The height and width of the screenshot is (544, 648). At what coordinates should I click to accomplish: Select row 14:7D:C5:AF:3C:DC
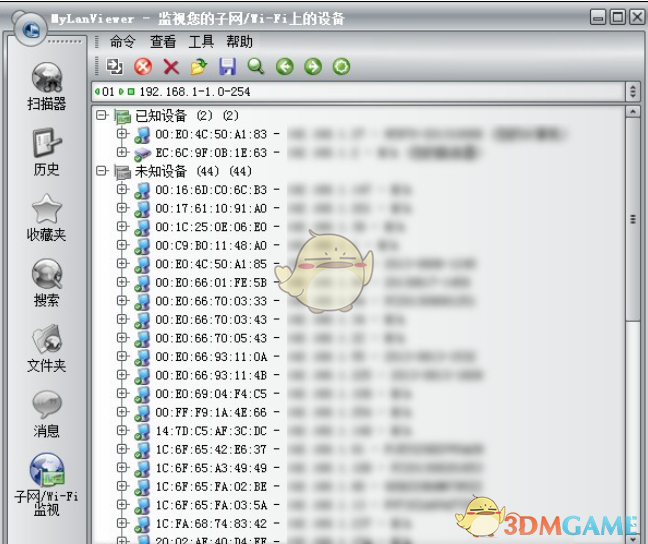point(211,431)
